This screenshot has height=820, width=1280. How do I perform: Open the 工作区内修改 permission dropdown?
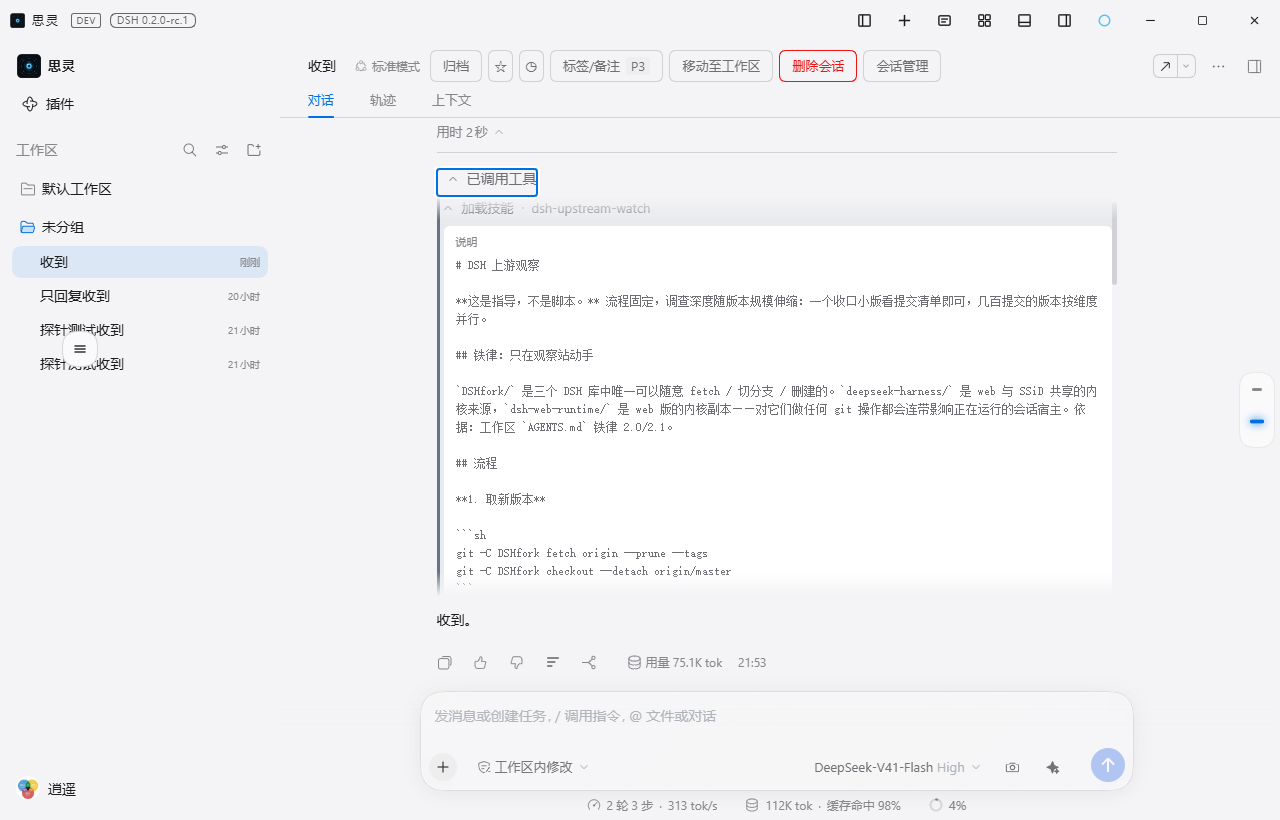point(533,767)
